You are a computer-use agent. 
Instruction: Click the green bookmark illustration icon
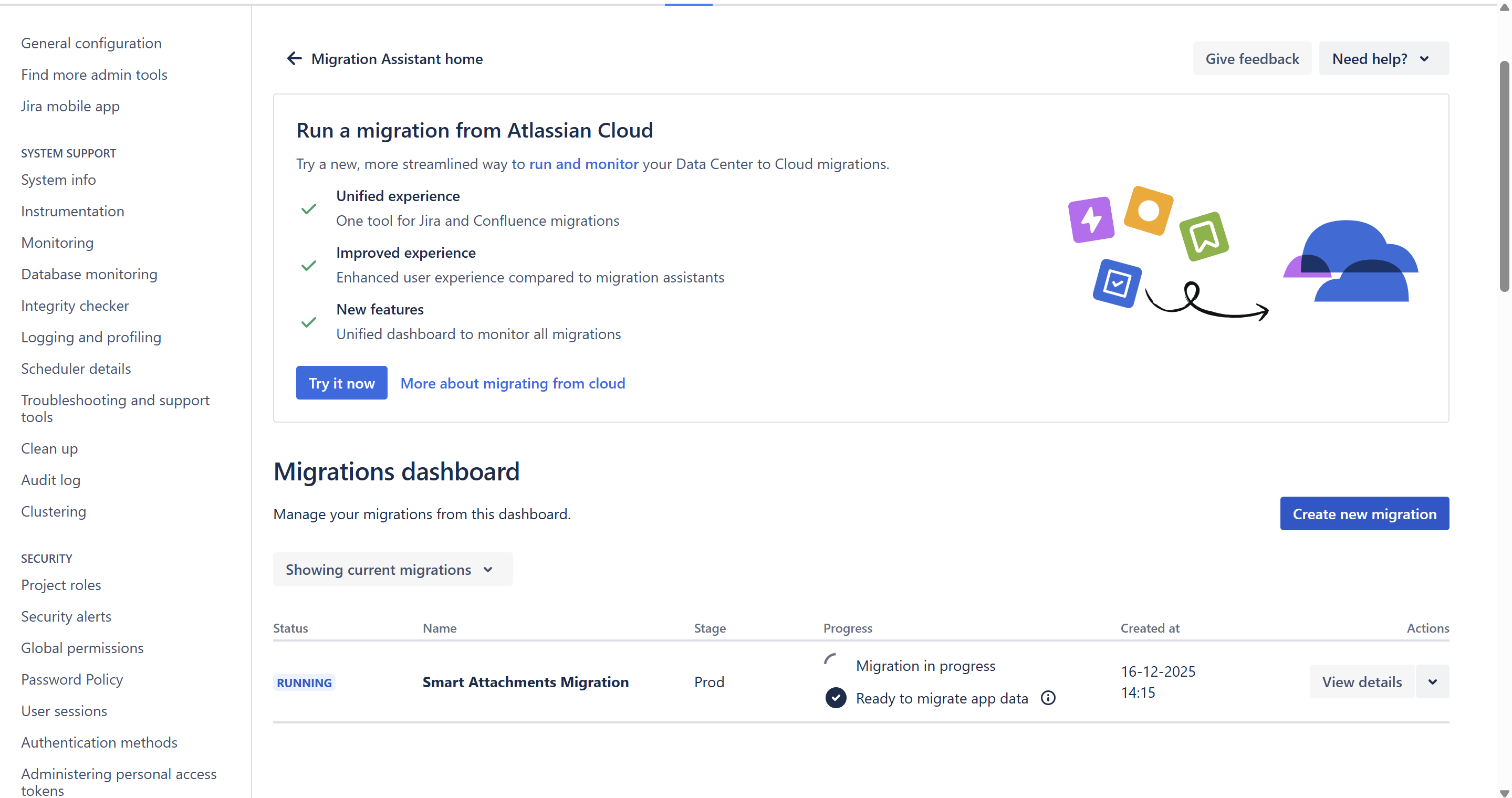(1204, 236)
